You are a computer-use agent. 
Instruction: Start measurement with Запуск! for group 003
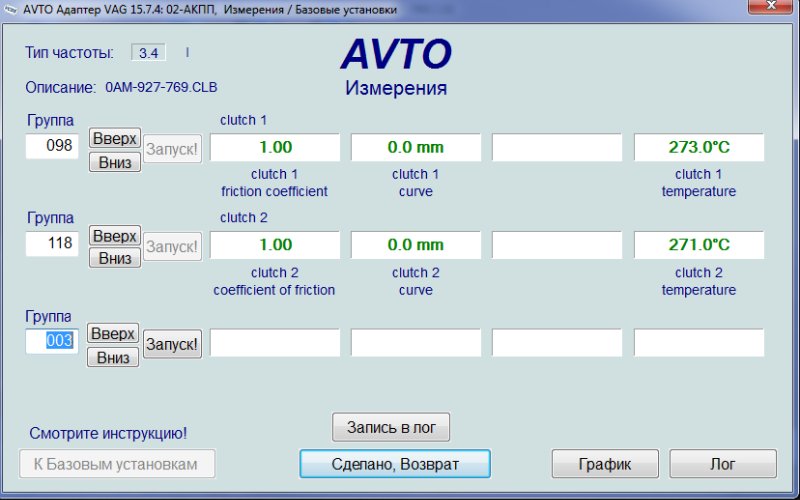click(172, 344)
